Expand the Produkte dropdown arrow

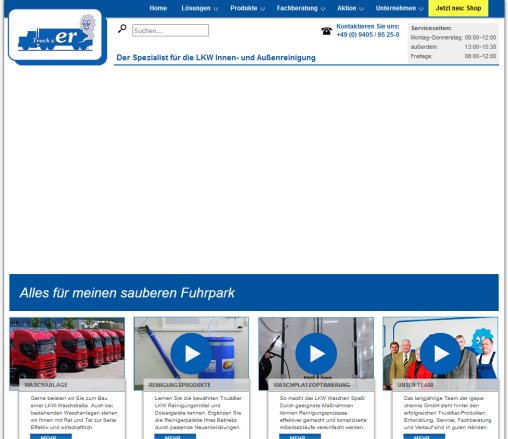[x=263, y=9]
